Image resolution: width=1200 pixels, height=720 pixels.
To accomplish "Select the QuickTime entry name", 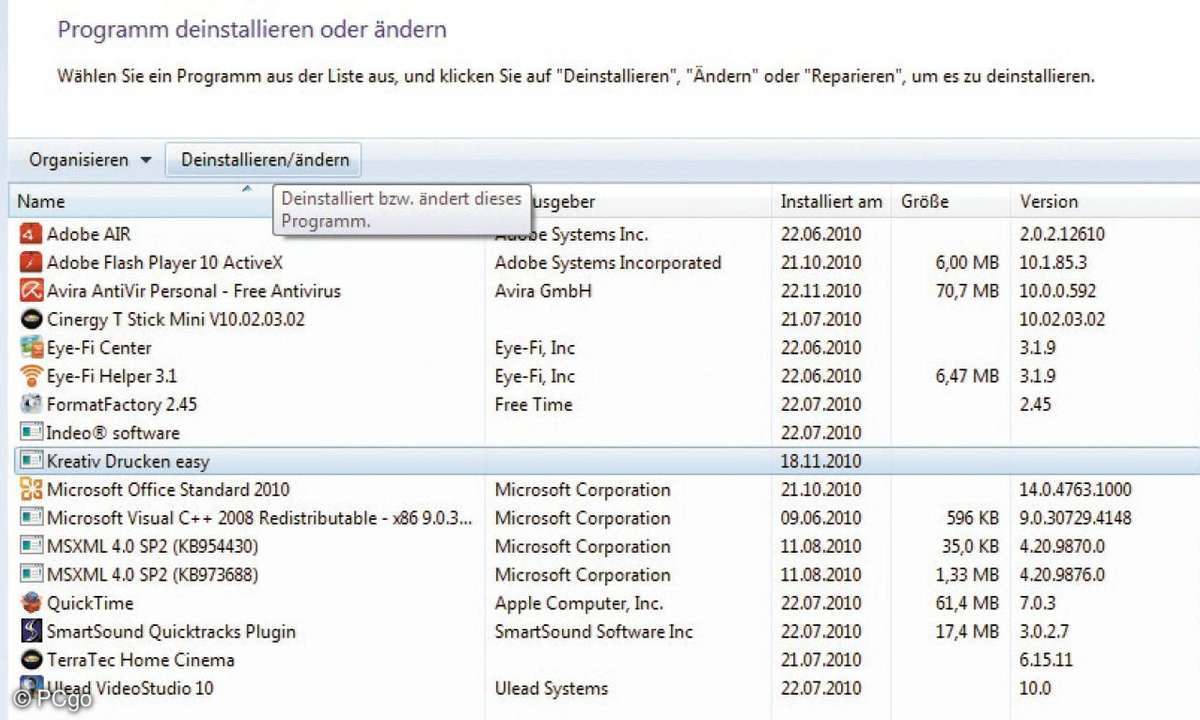I will point(90,603).
